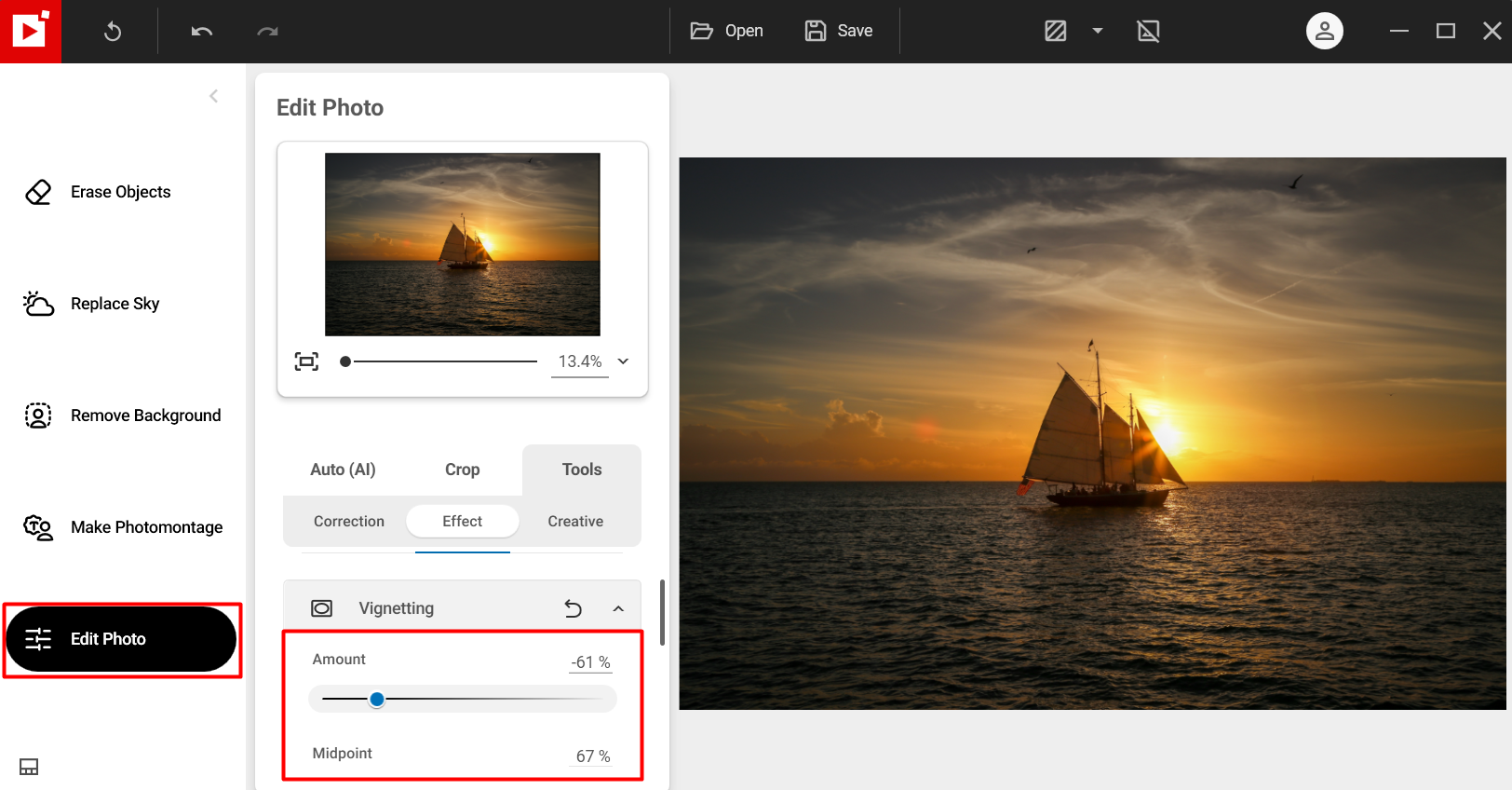Viewport: 1512px width, 790px height.
Task: Click the fit-to-screen zoom icon
Action: click(306, 361)
